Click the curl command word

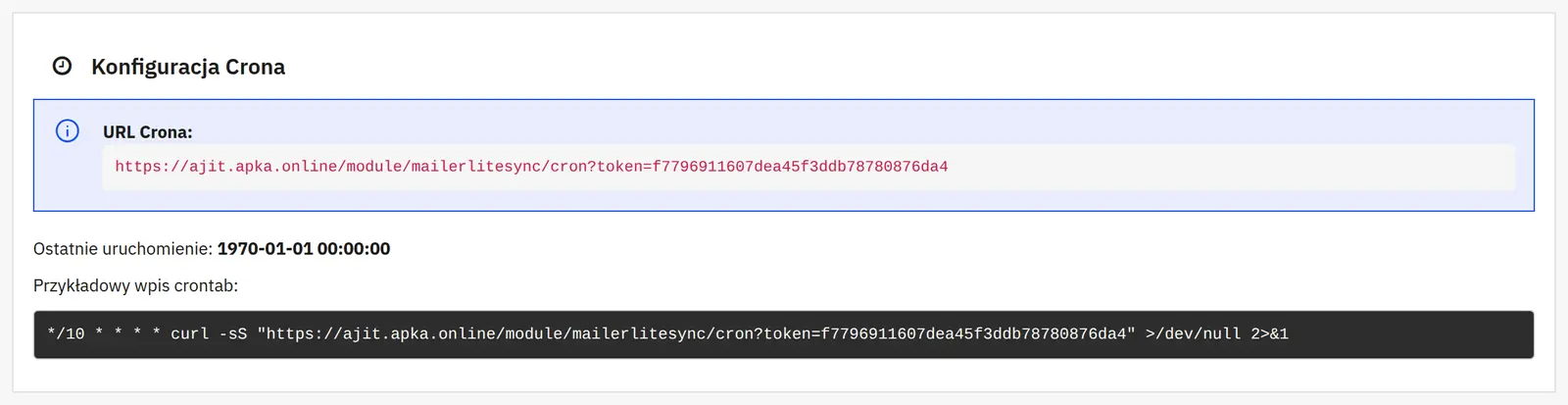point(189,334)
